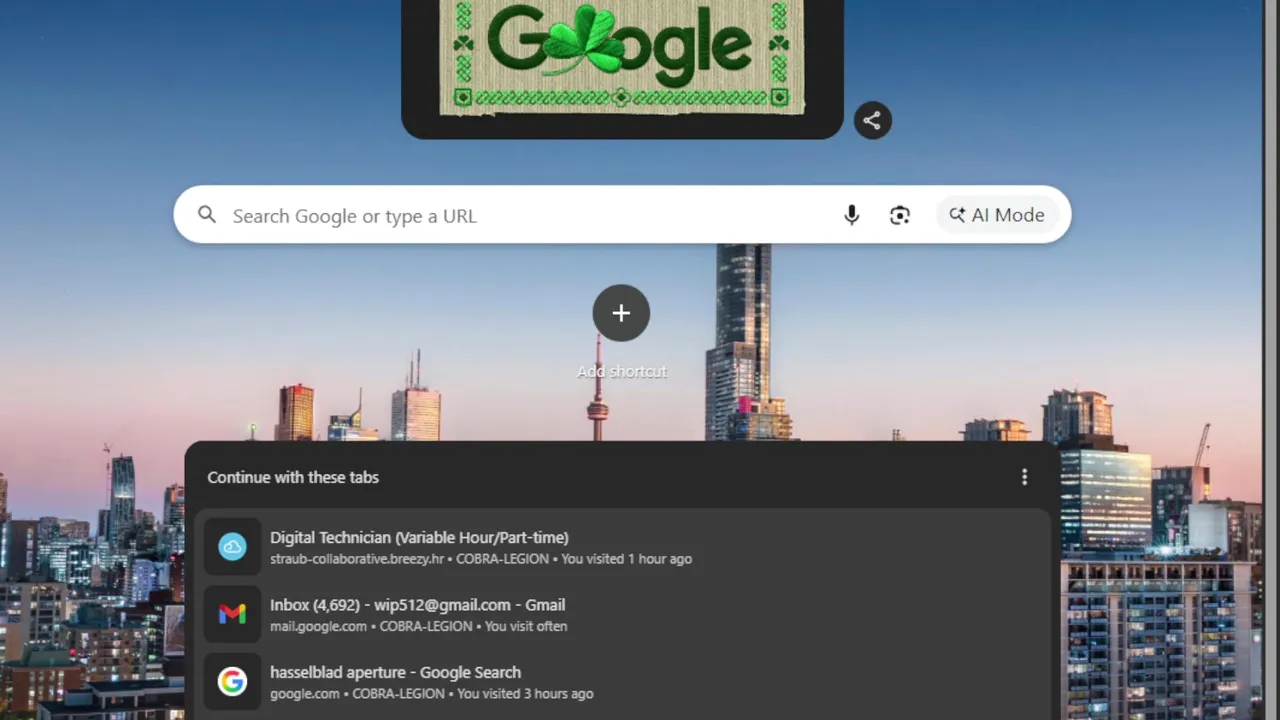Open hasselblad aperture Google Search tab
1280x720 pixels.
coord(622,682)
